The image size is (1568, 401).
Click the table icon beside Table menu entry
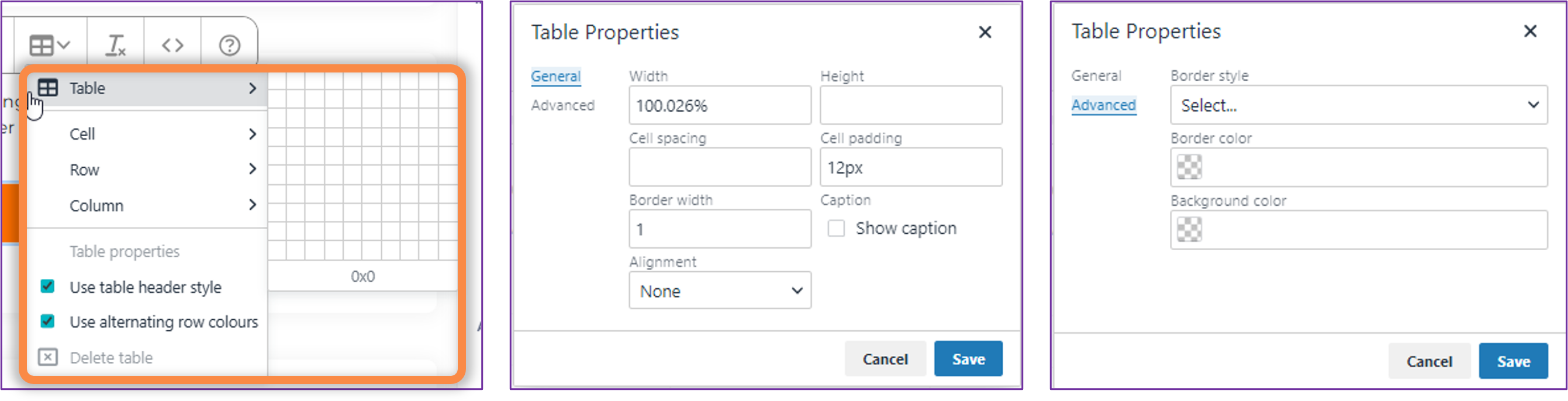tap(47, 88)
